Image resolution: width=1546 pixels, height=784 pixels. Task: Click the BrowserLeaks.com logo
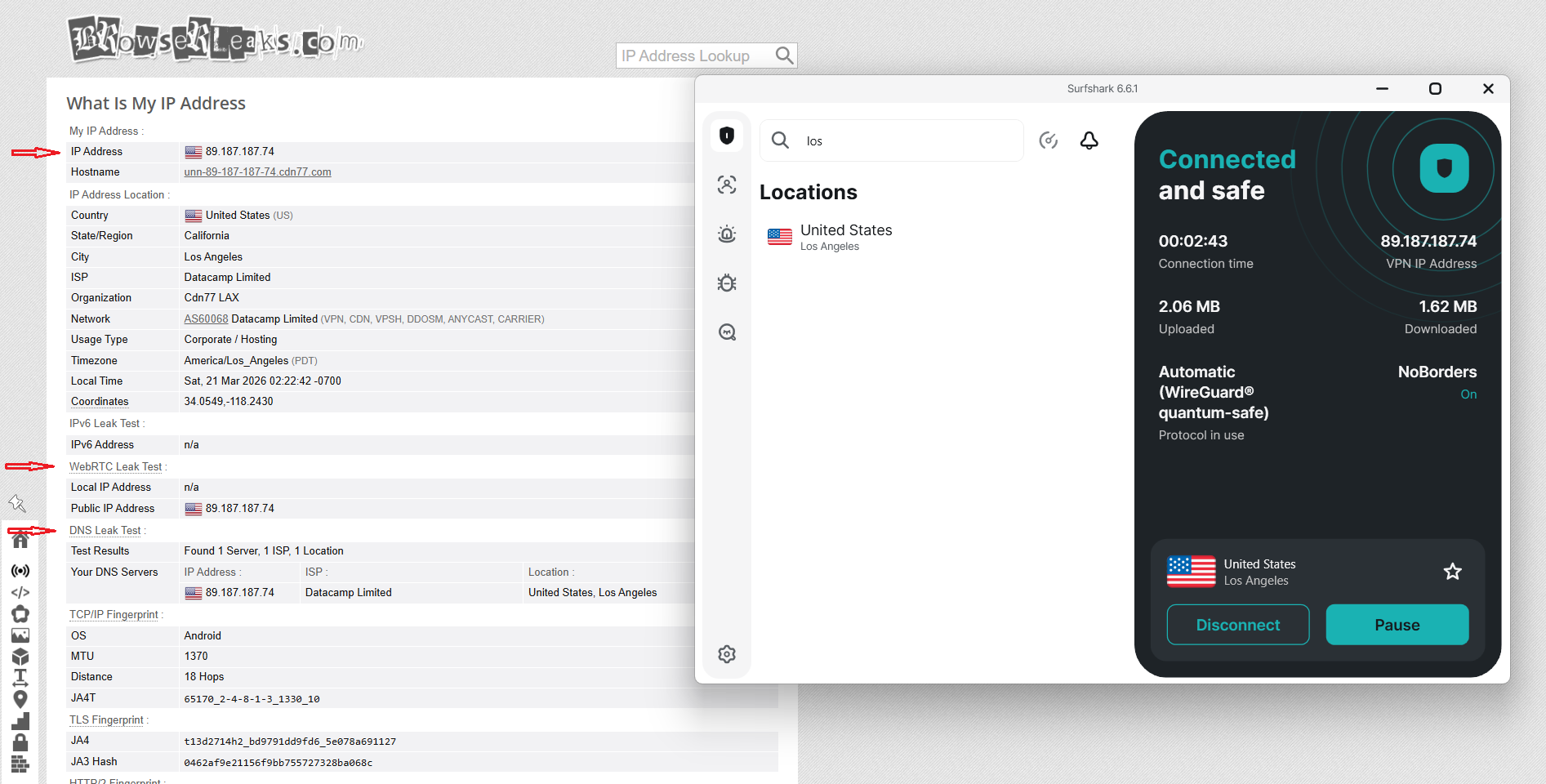pos(216,39)
